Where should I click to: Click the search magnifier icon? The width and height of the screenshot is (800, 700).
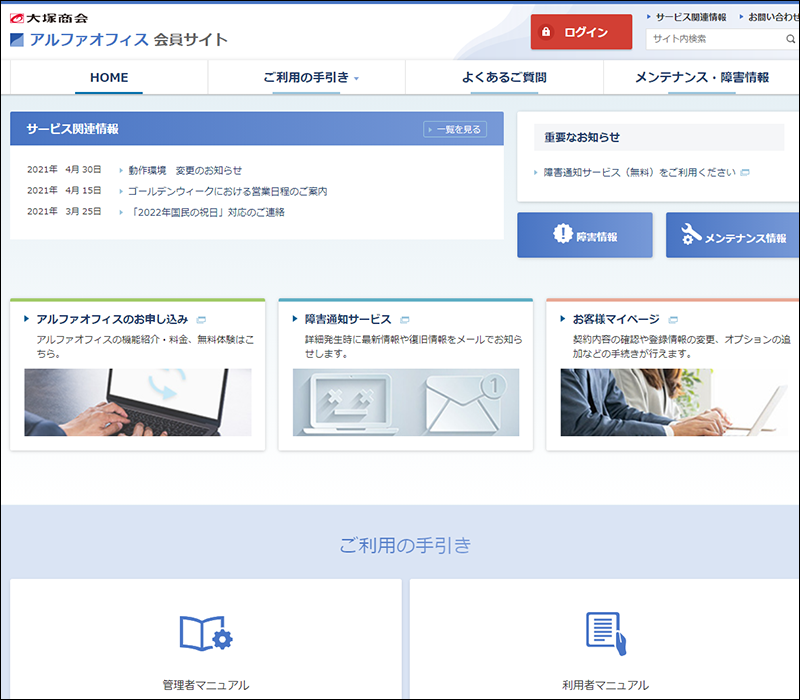coord(790,39)
